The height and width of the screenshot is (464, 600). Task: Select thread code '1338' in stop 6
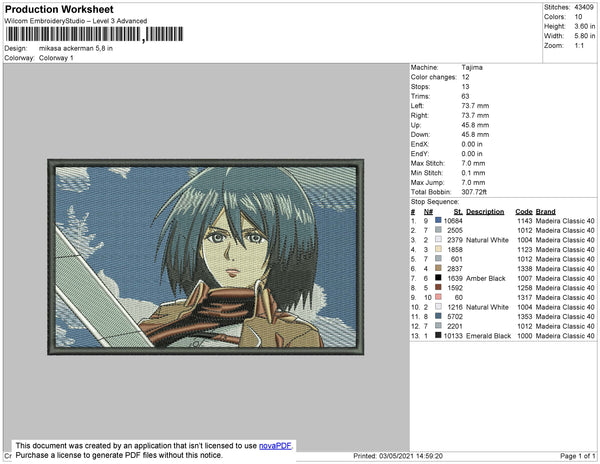click(525, 269)
